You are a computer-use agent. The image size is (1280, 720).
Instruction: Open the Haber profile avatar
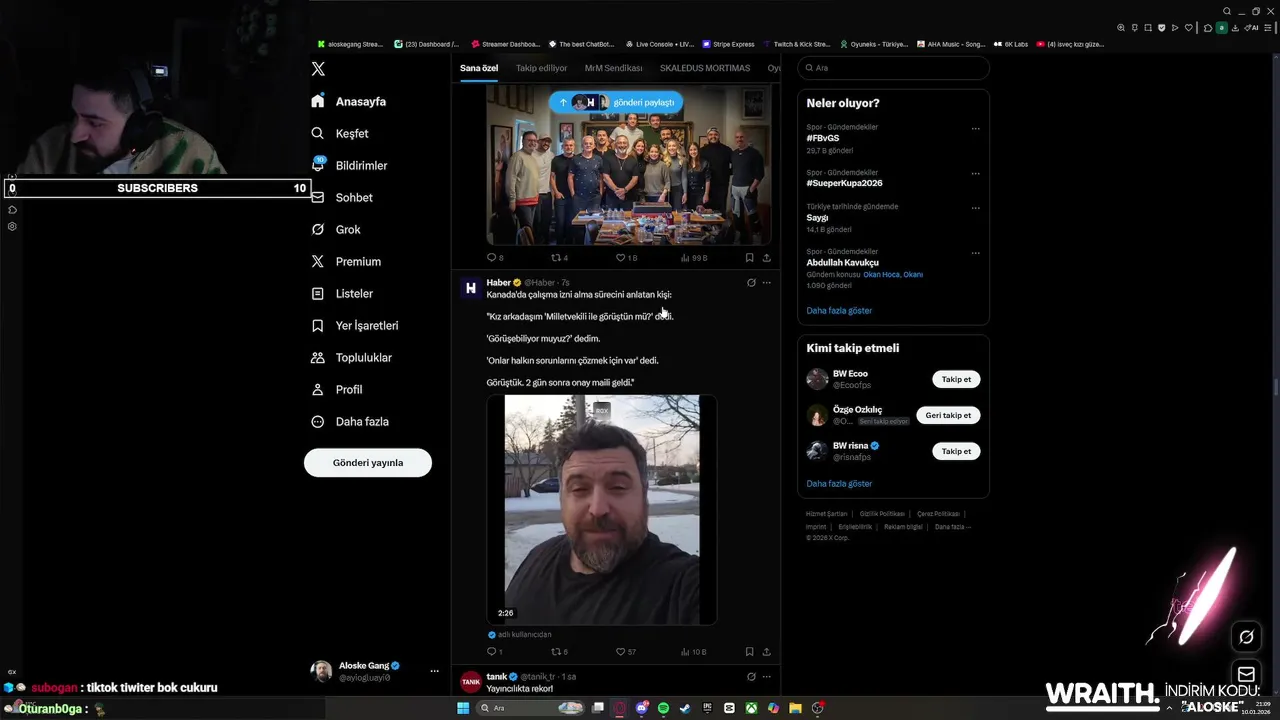click(470, 288)
